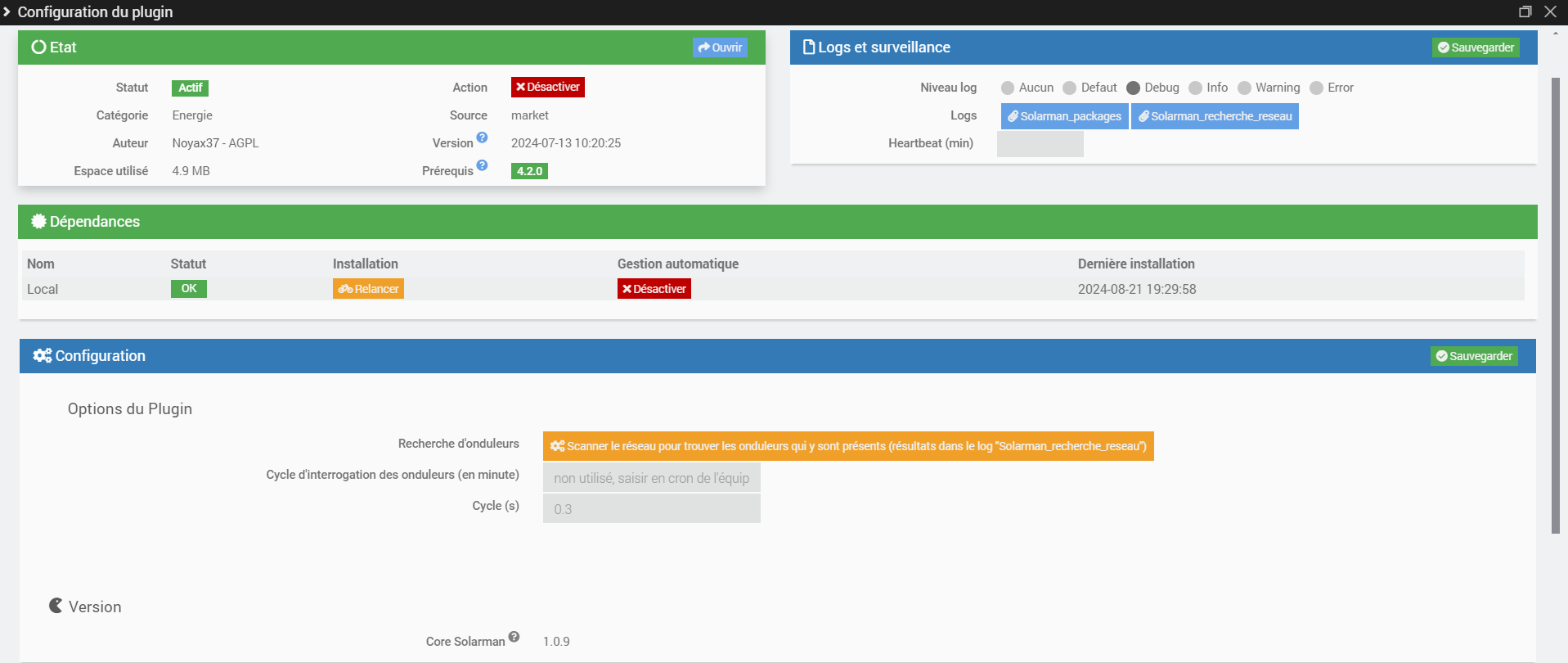Click the version date 2024-07-13 10:20:25
The image size is (1568, 663).
[x=566, y=143]
